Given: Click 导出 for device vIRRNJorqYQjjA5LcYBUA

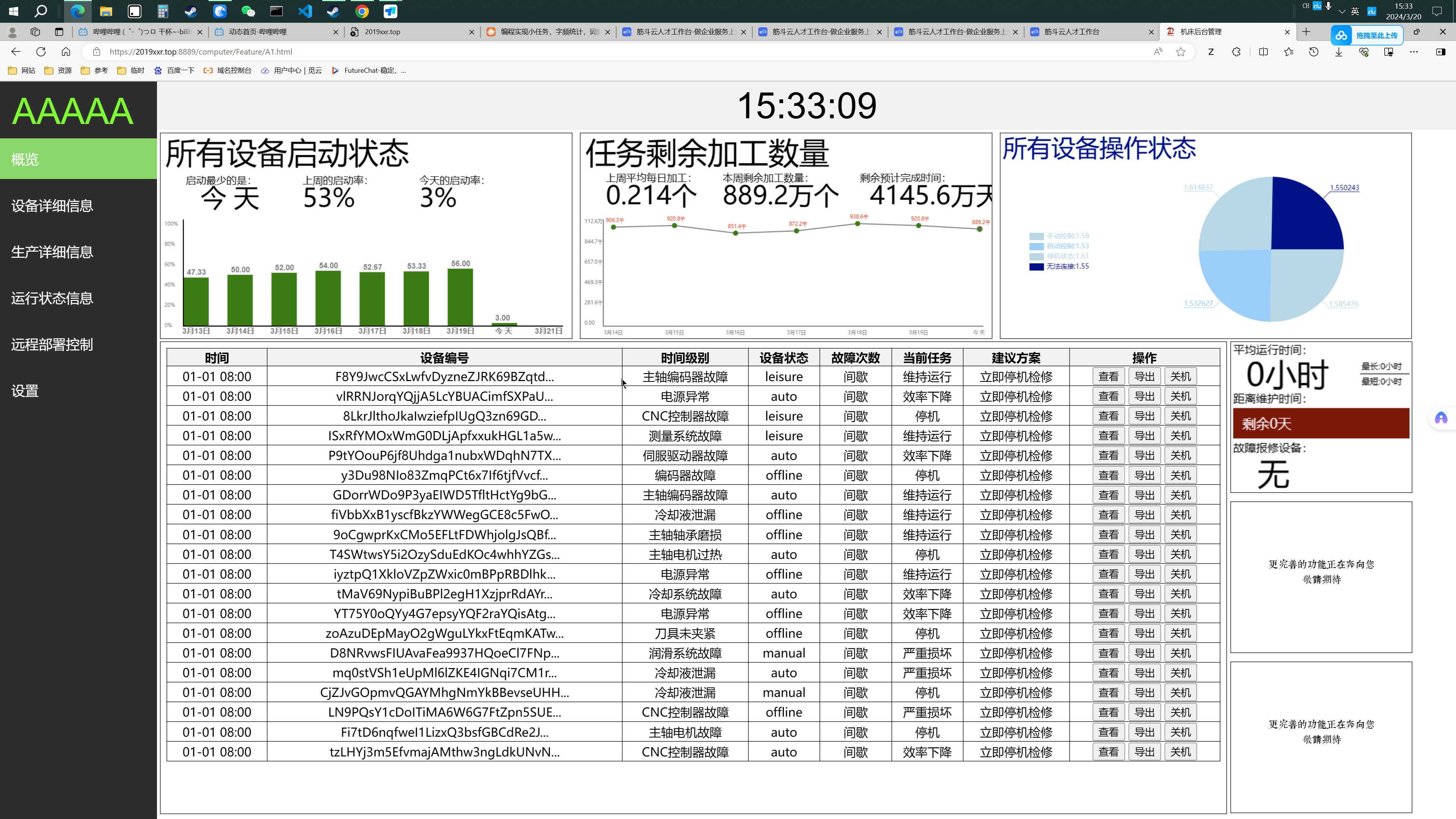Looking at the screenshot, I should [x=1145, y=396].
